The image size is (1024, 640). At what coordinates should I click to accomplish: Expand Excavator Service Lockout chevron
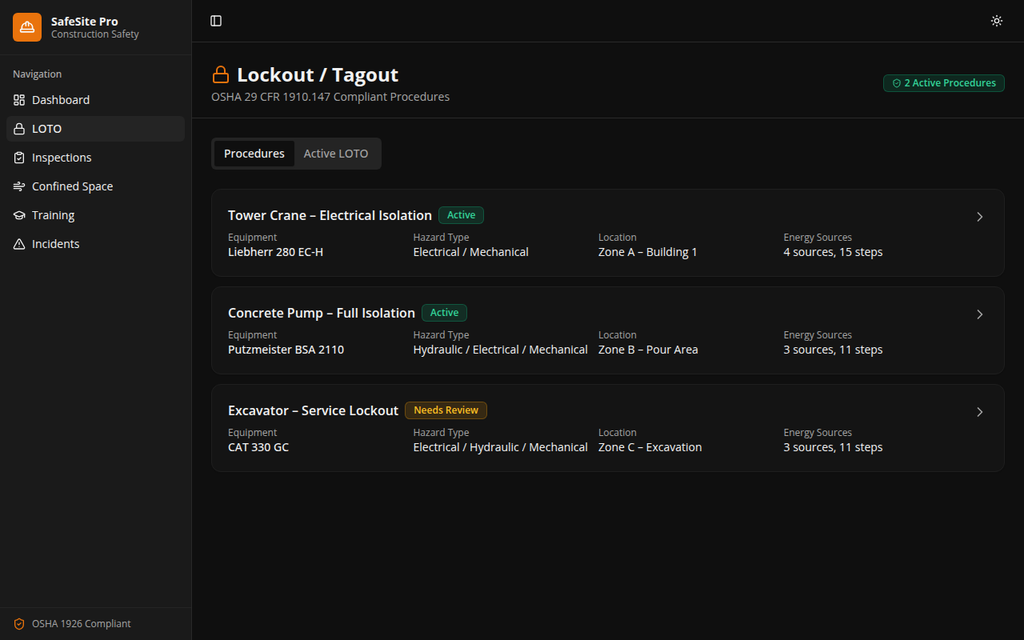pos(980,412)
